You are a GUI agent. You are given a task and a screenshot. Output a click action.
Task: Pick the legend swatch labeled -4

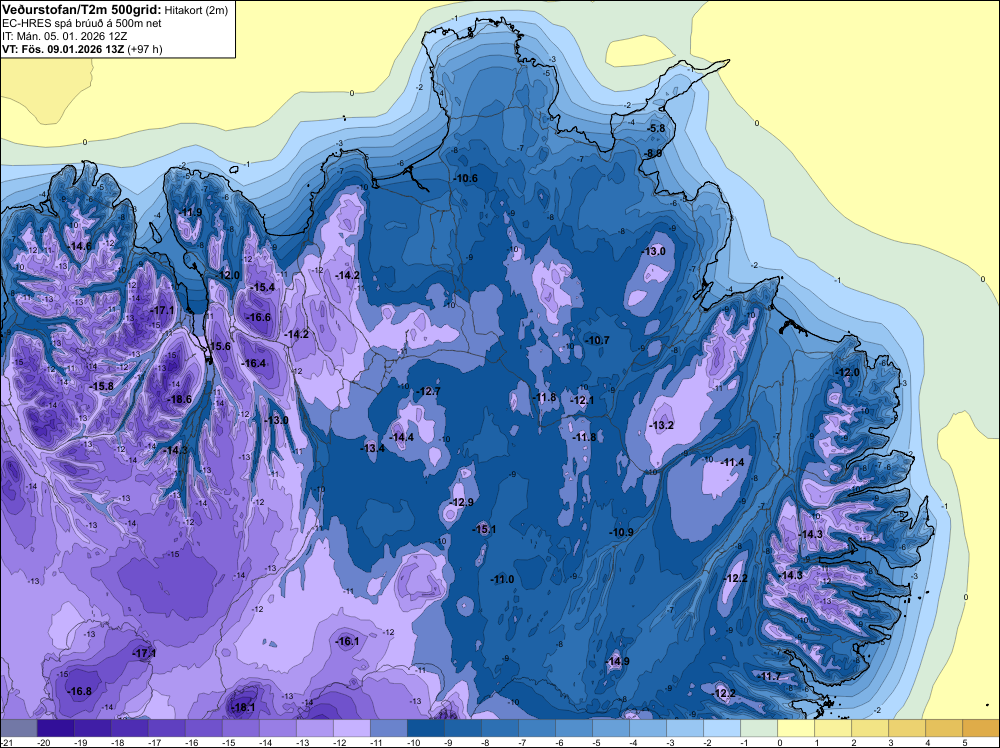pyautogui.click(x=647, y=728)
